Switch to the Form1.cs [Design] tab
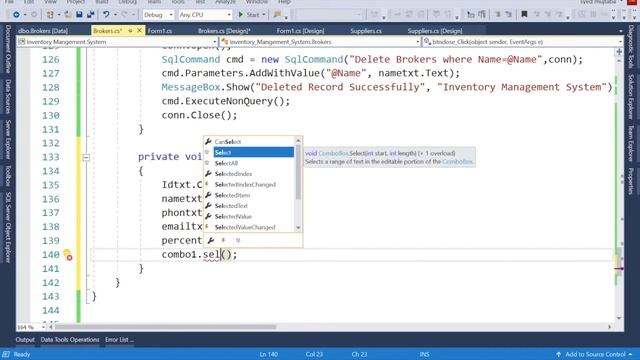This screenshot has height=360, width=640. point(300,31)
